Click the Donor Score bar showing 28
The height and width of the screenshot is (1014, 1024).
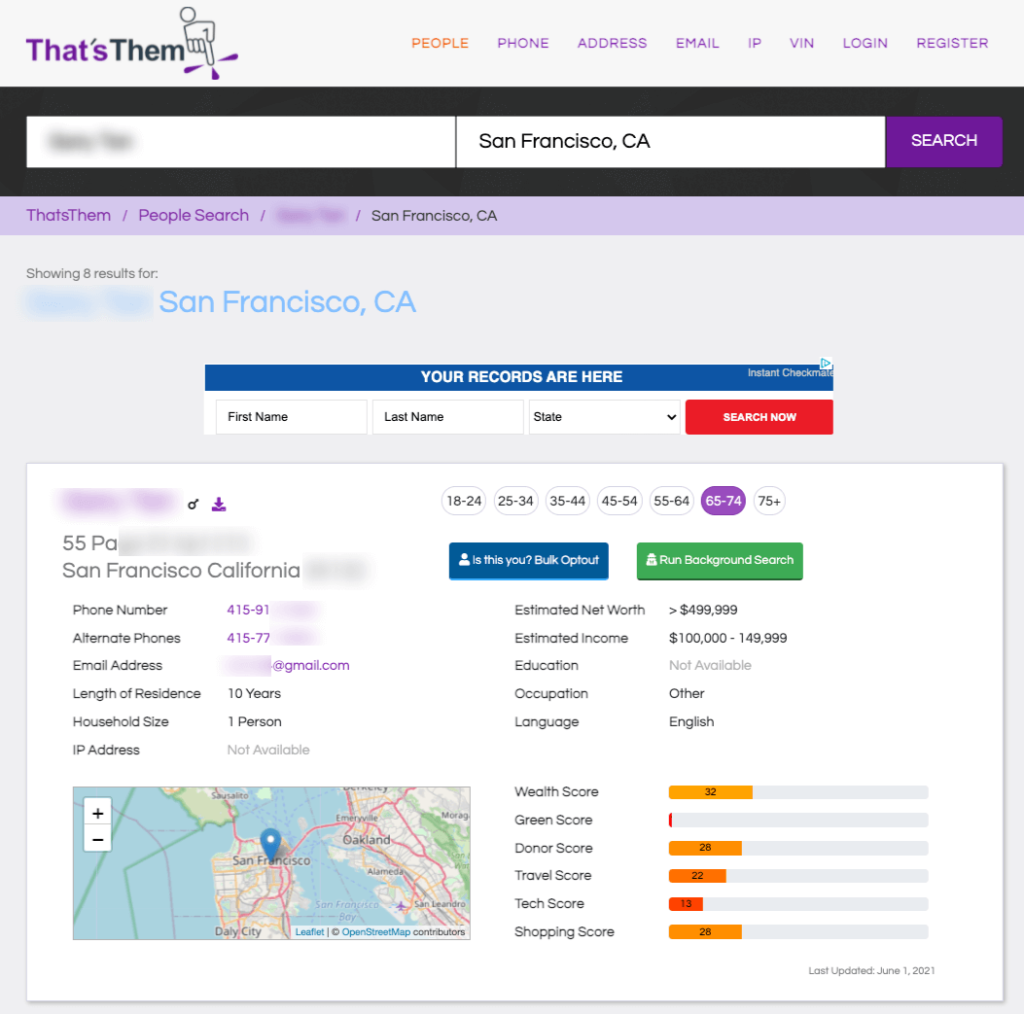tap(705, 848)
